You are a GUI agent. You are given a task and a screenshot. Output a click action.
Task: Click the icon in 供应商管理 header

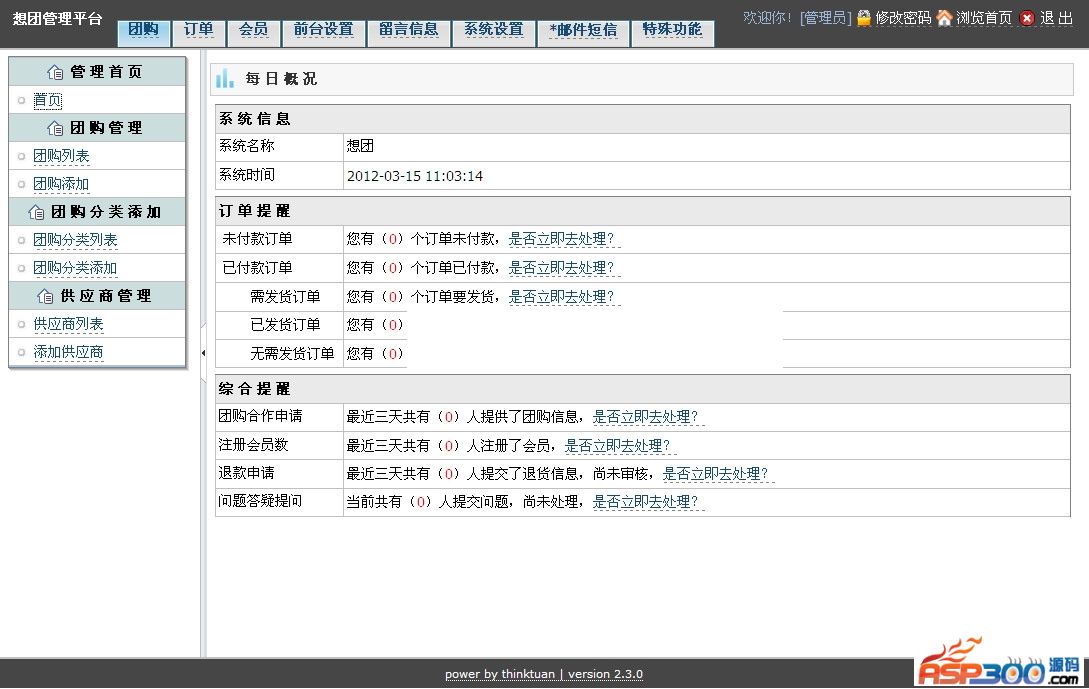point(46,296)
